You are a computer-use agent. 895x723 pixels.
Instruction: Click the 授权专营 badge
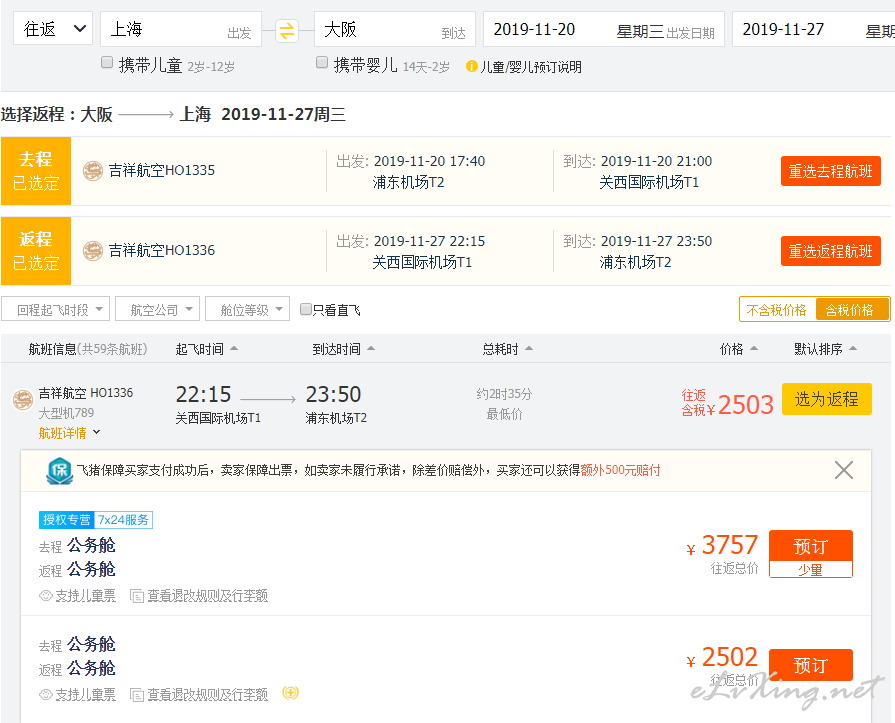point(67,520)
